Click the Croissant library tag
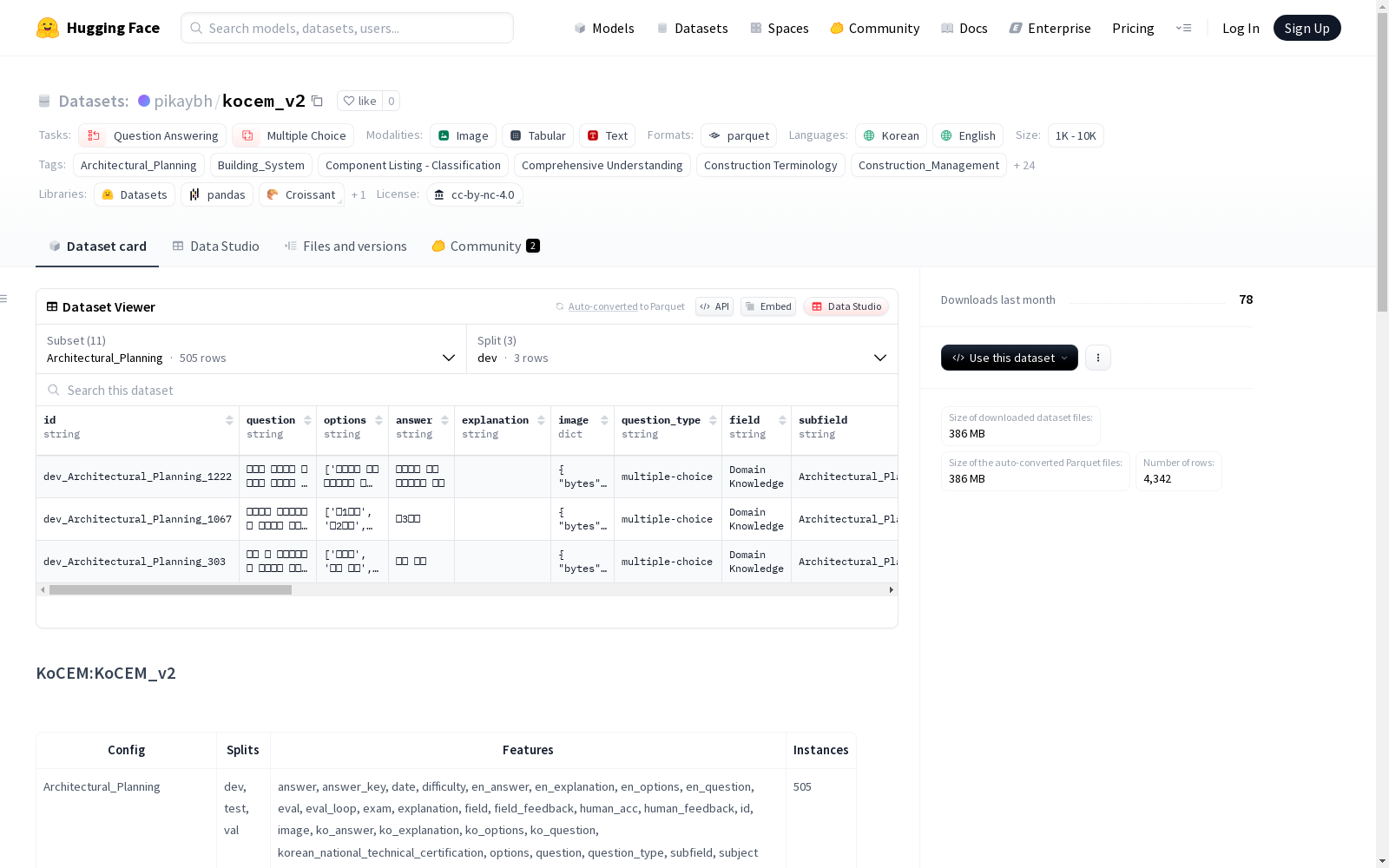This screenshot has width=1389, height=868. pyautogui.click(x=301, y=194)
